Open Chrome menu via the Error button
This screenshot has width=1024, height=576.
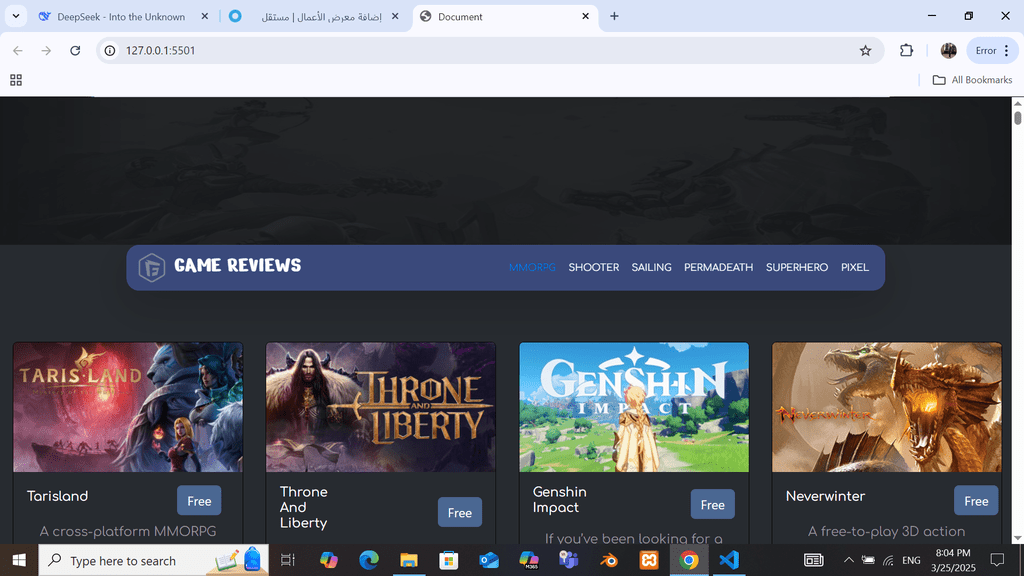coord(991,50)
